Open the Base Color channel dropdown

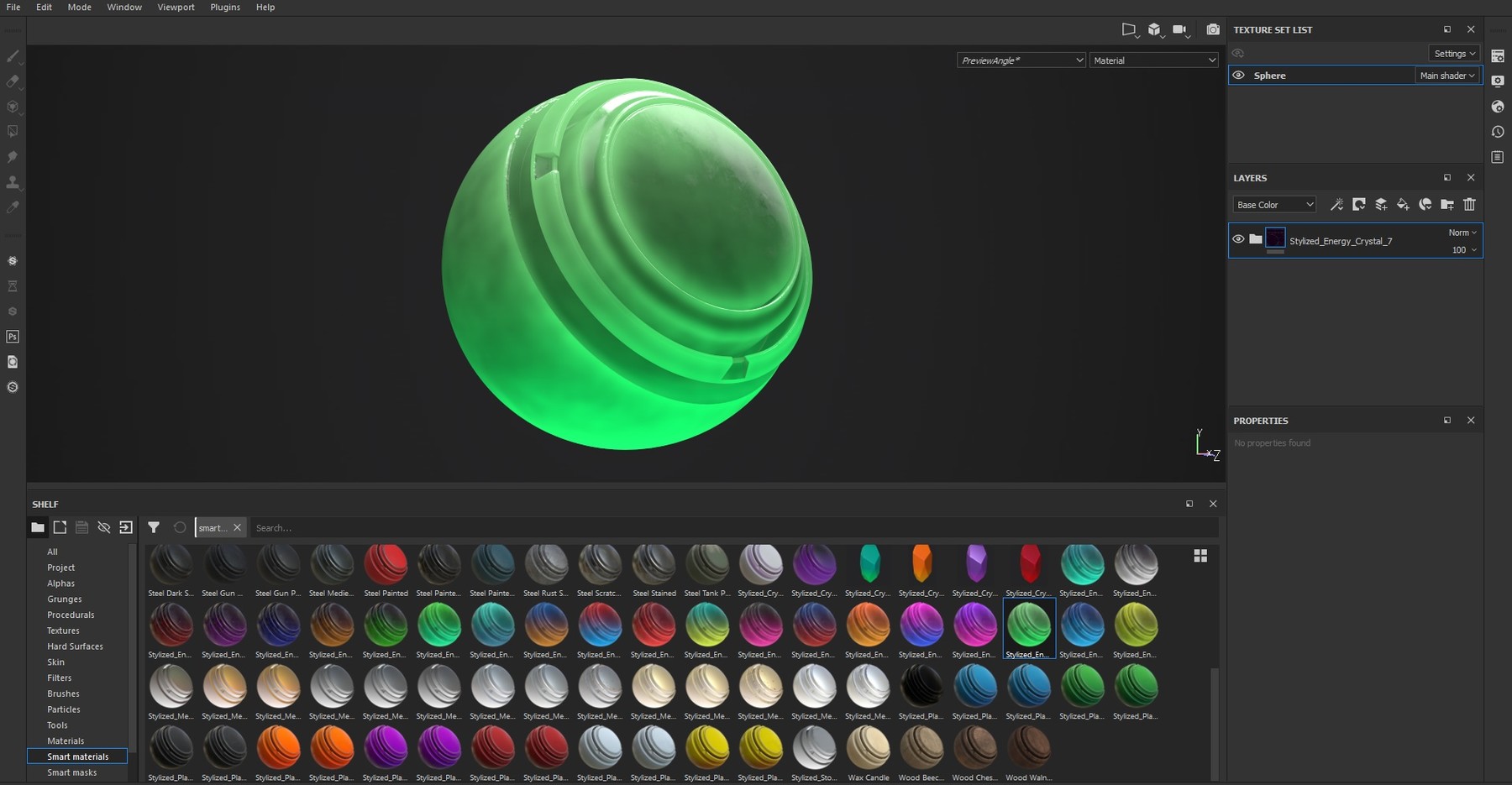[1273, 204]
